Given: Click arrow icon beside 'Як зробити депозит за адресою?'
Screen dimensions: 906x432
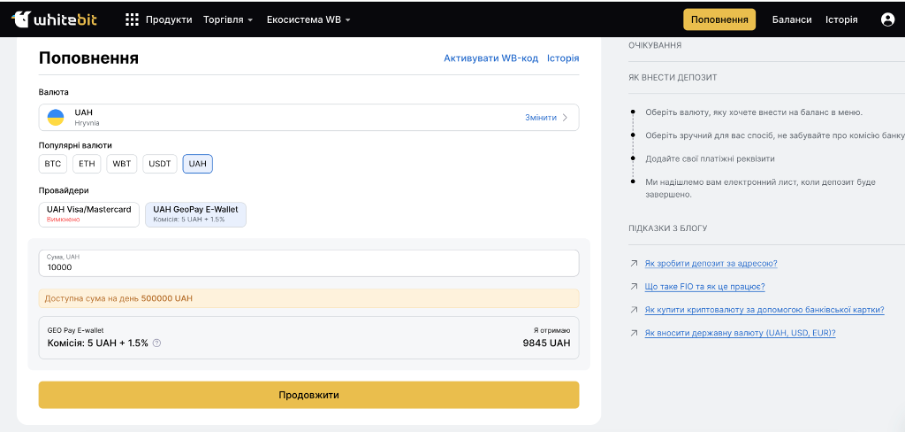Looking at the screenshot, I should (634, 264).
